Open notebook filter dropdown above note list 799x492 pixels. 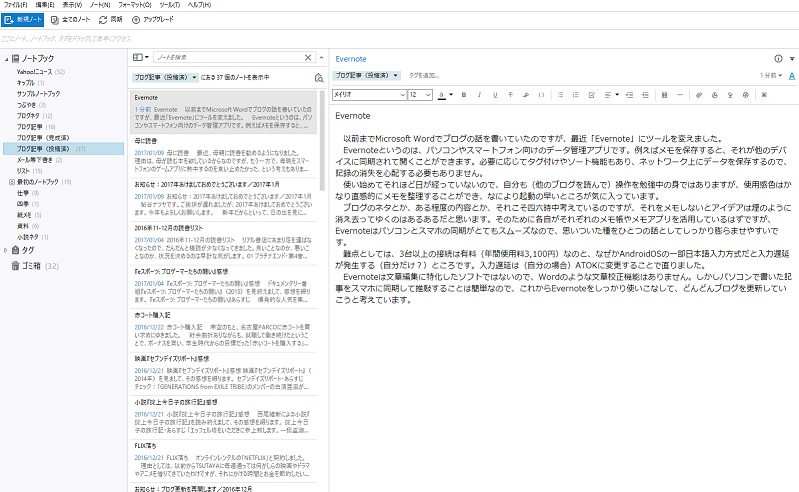pos(166,77)
